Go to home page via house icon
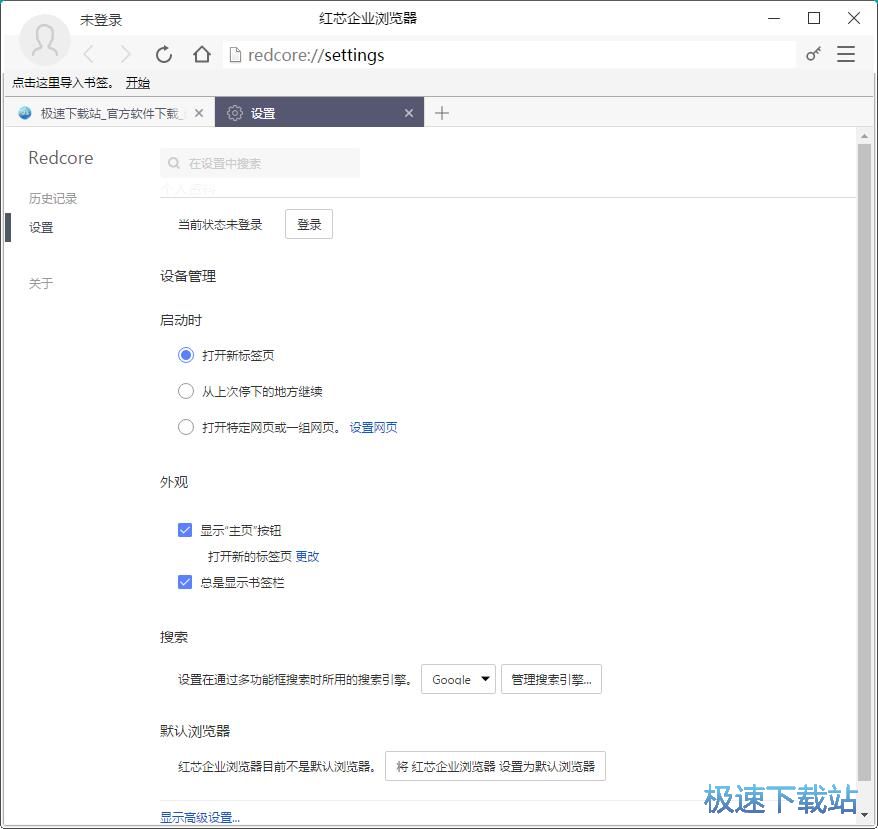The width and height of the screenshot is (878, 829). coord(202,55)
